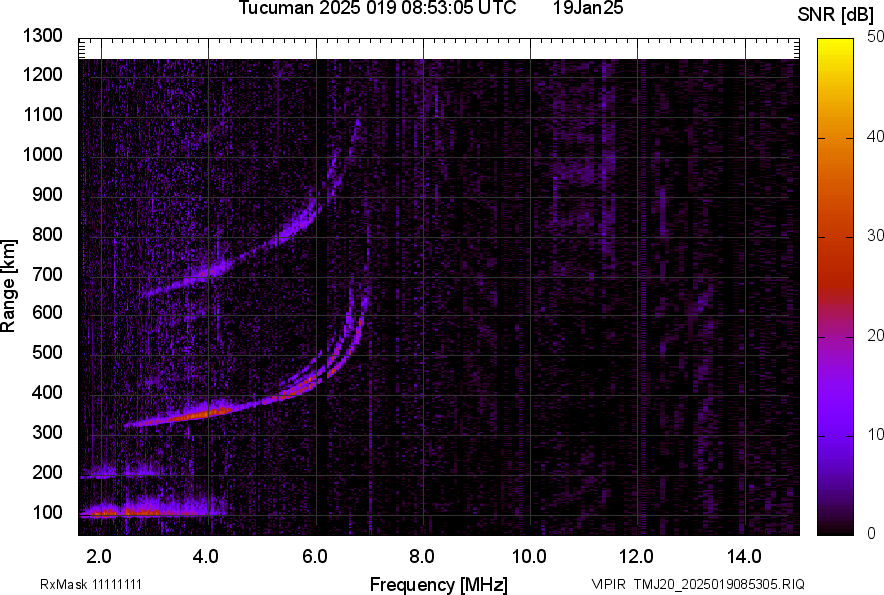
Task: Click the frequency tick label '6.0'
Action: coord(315,557)
